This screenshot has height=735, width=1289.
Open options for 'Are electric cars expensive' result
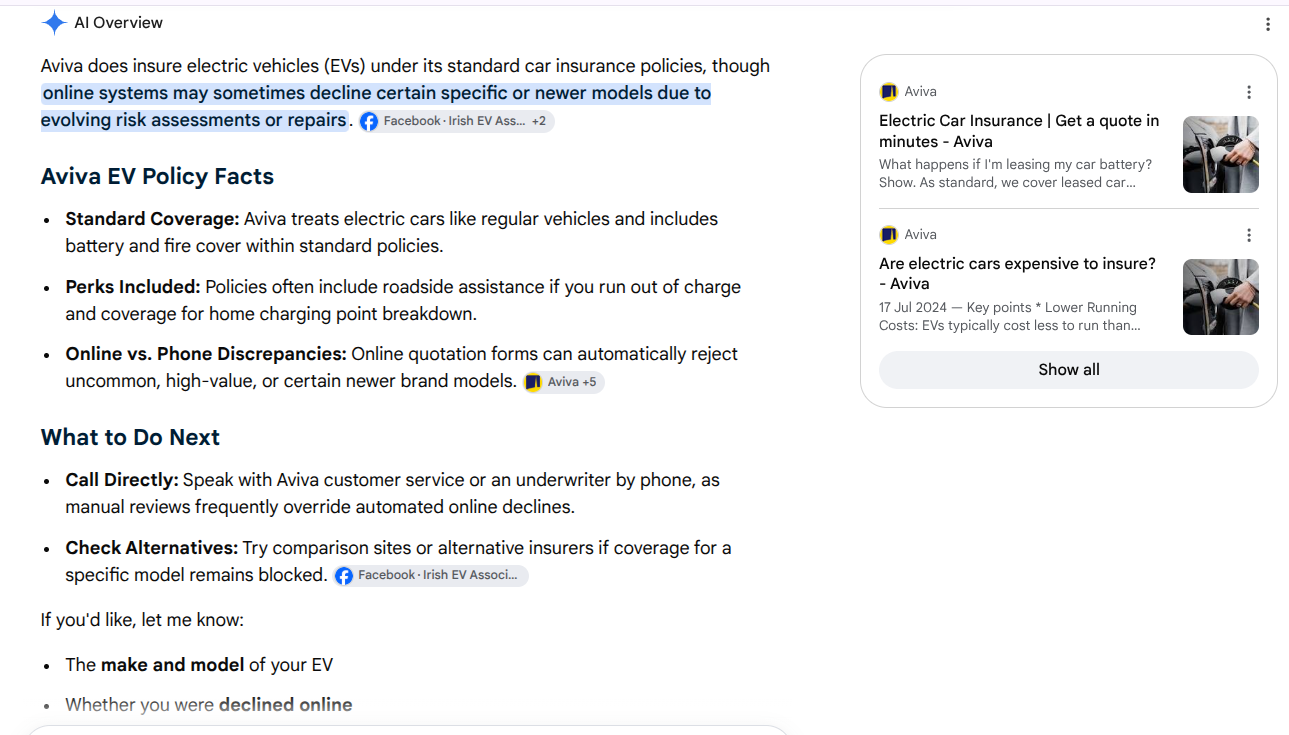point(1249,235)
